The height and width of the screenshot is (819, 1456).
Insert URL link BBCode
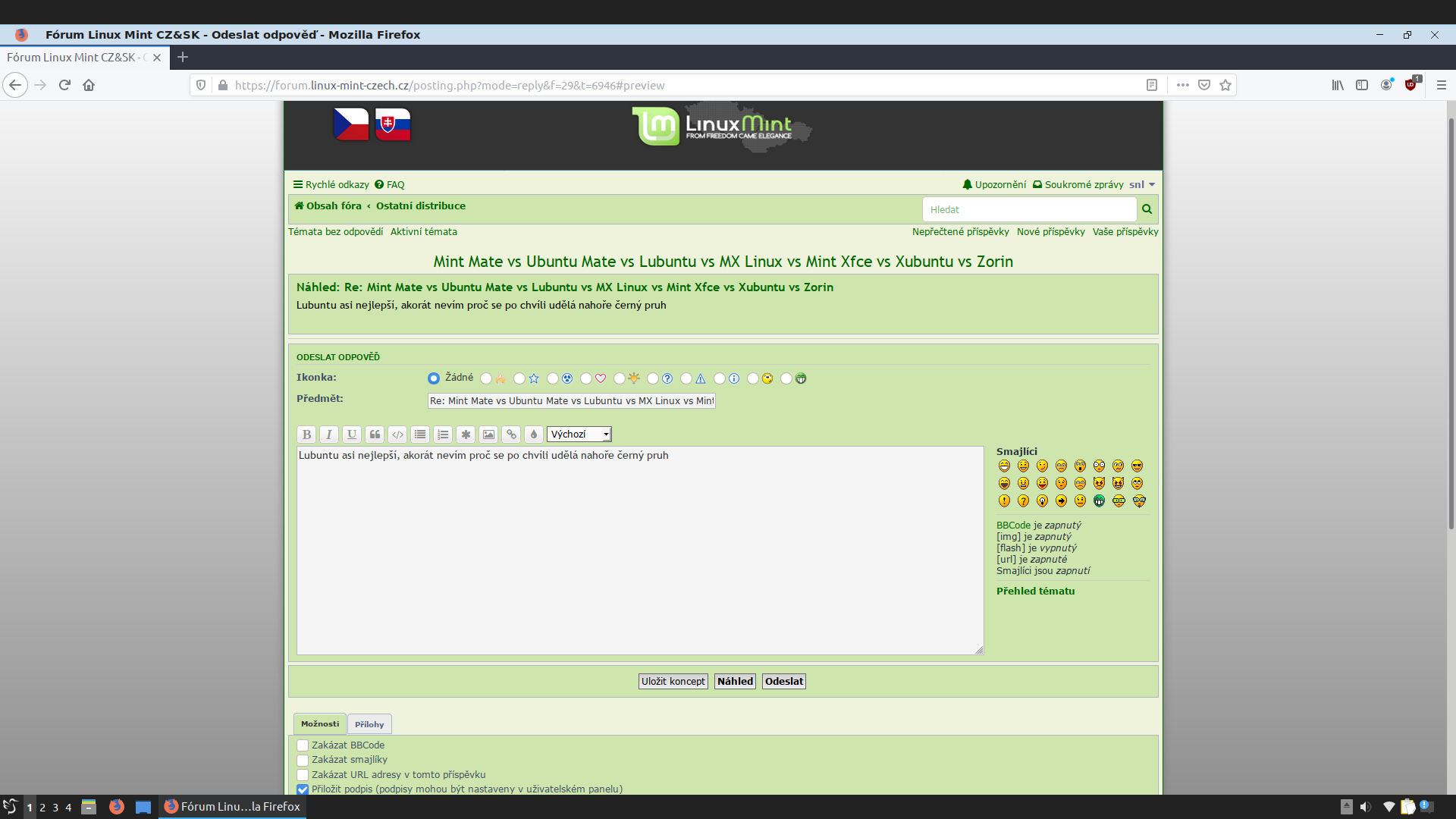511,435
